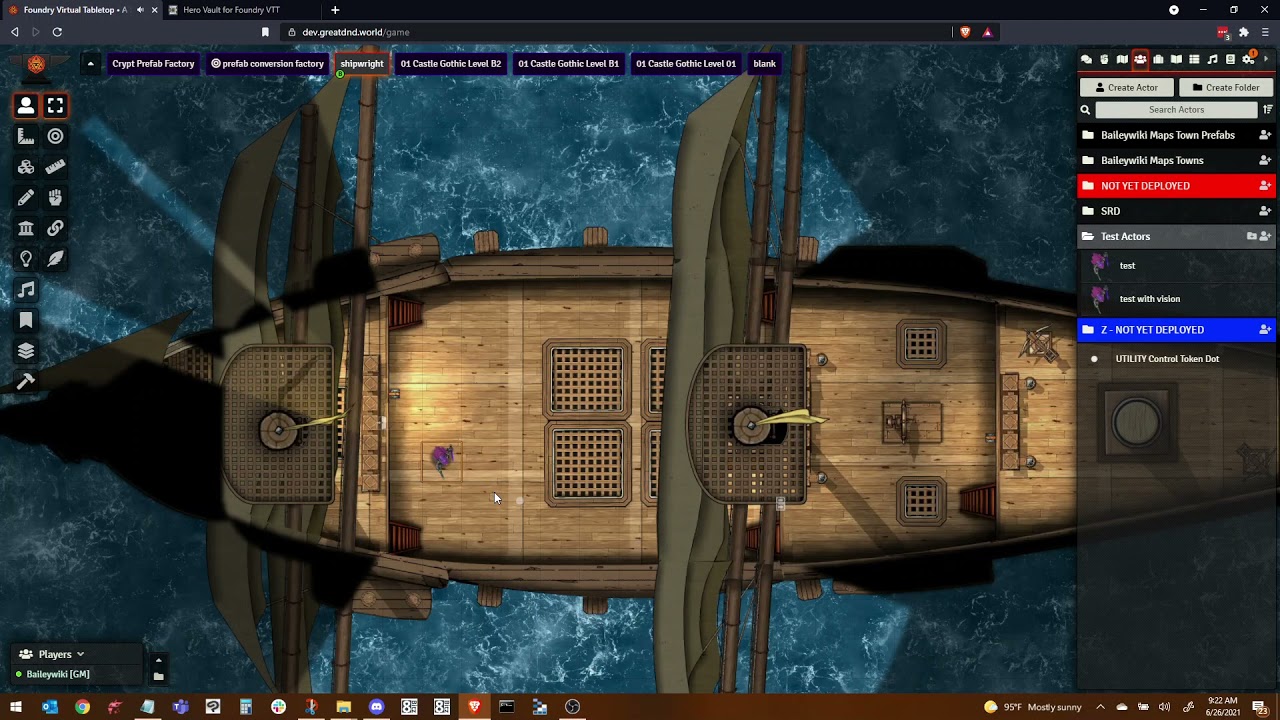
Task: Collapse the Test Actors folder
Action: click(1125, 236)
